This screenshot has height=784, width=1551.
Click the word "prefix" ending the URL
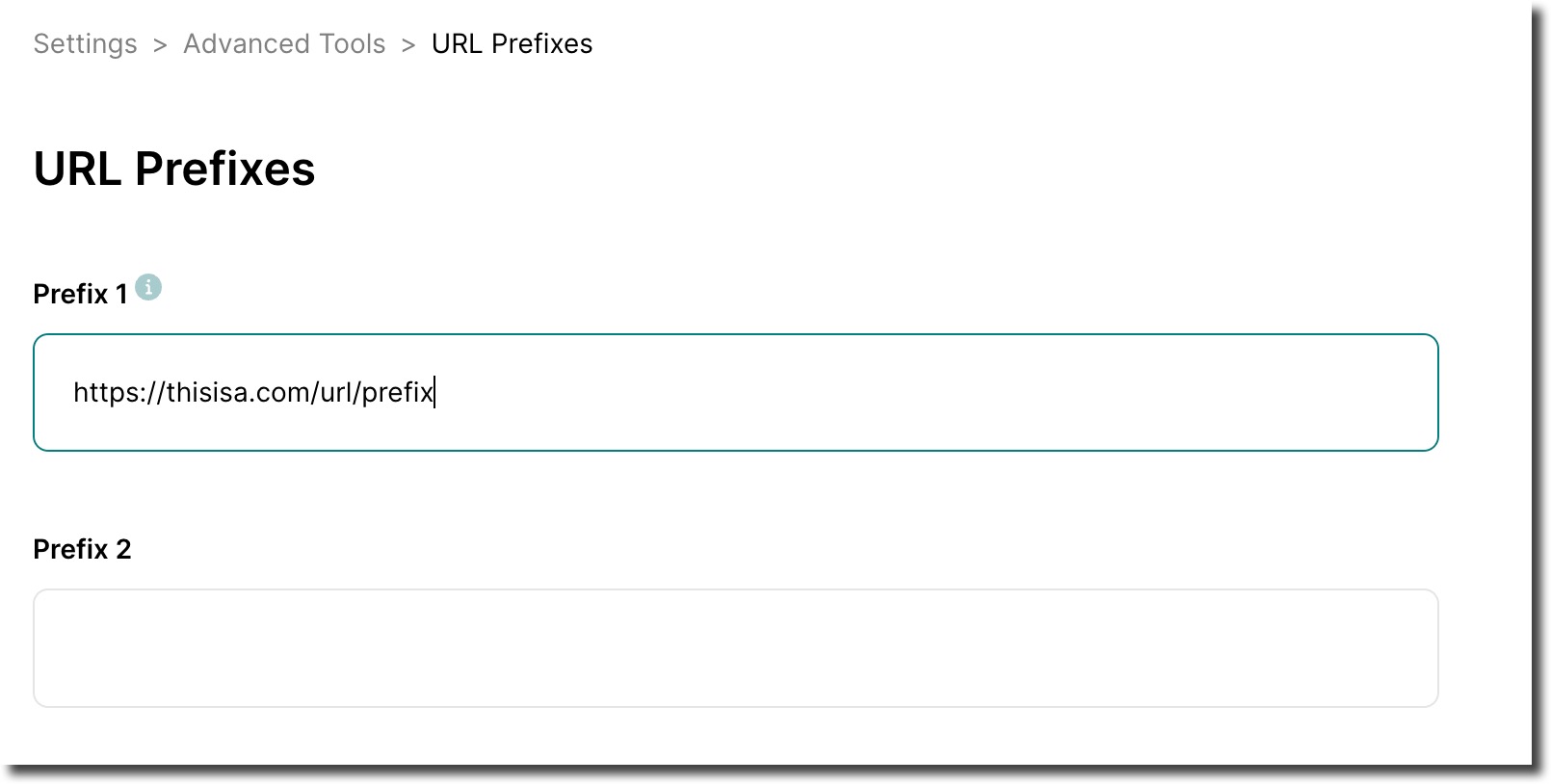[397, 393]
